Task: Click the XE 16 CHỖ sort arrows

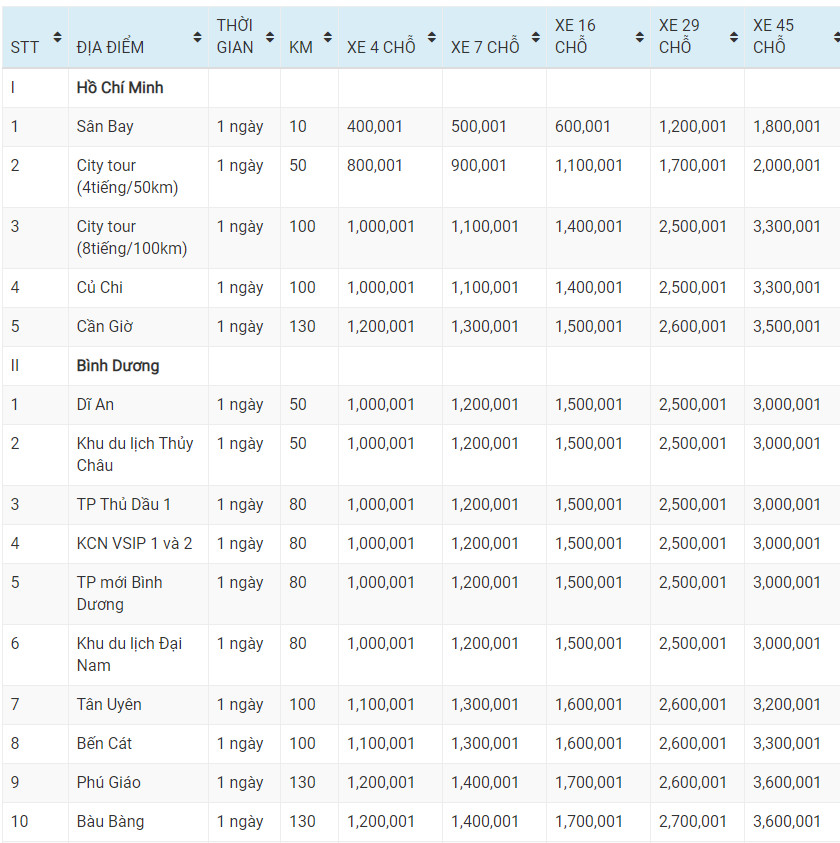Action: pyautogui.click(x=639, y=37)
